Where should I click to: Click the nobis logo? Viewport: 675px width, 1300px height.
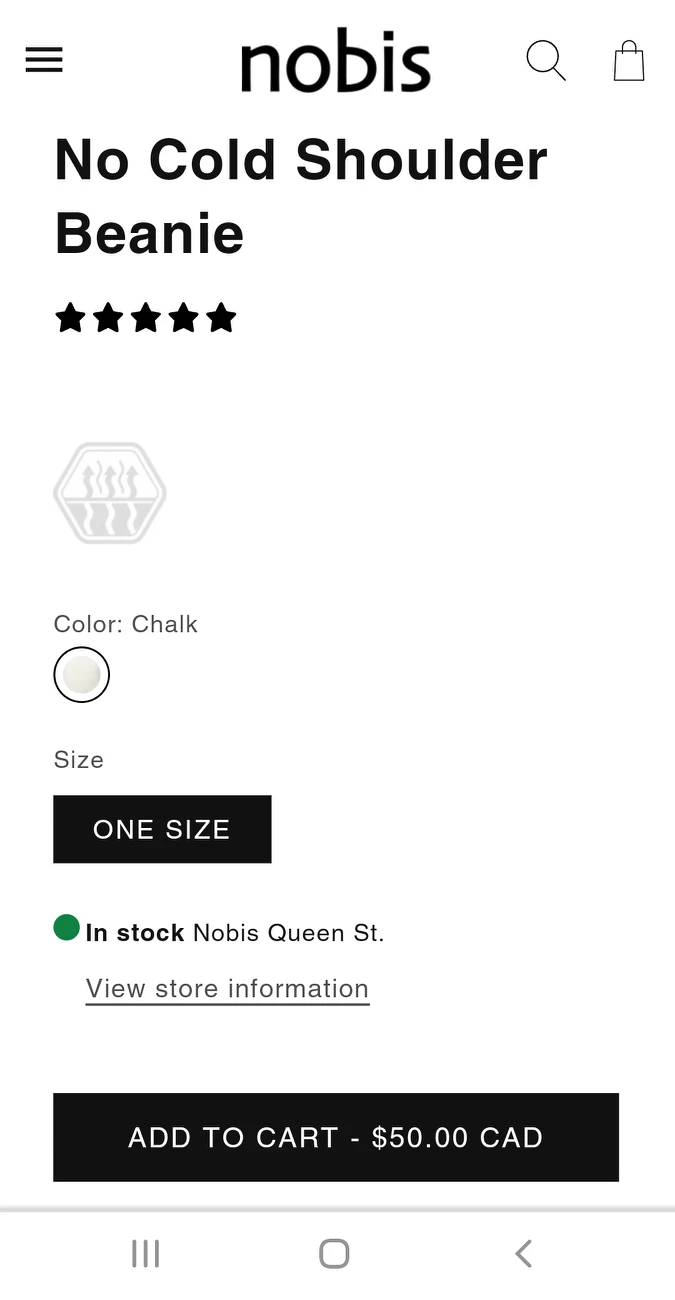point(336,60)
